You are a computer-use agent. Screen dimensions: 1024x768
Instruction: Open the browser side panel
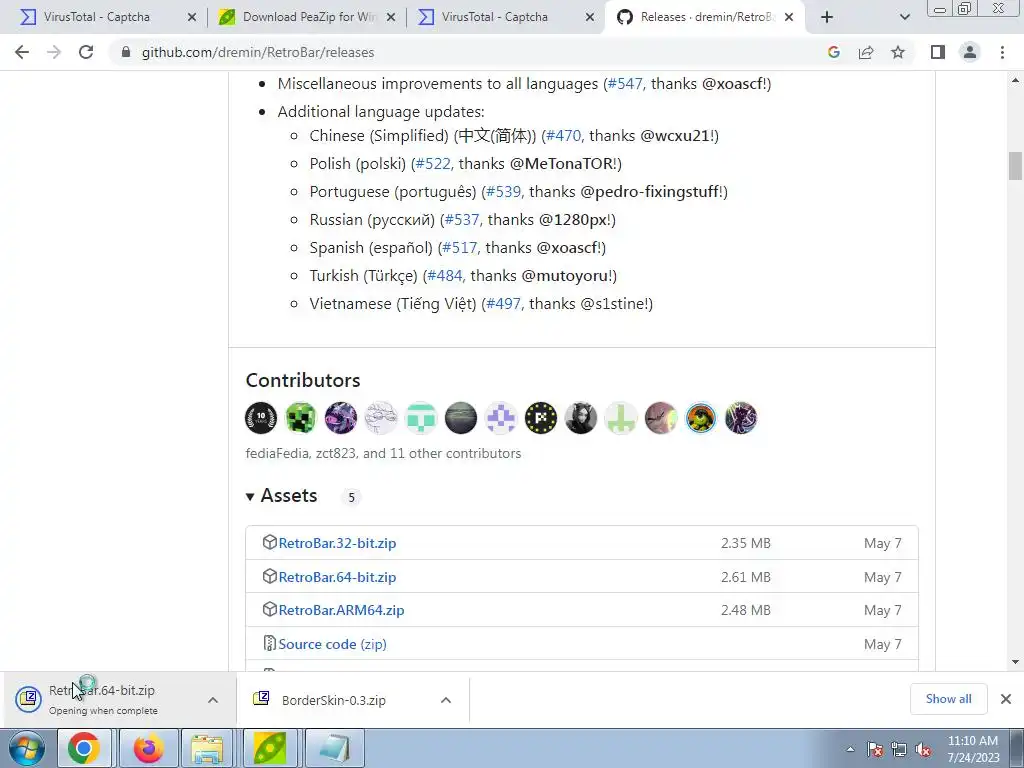coord(938,52)
